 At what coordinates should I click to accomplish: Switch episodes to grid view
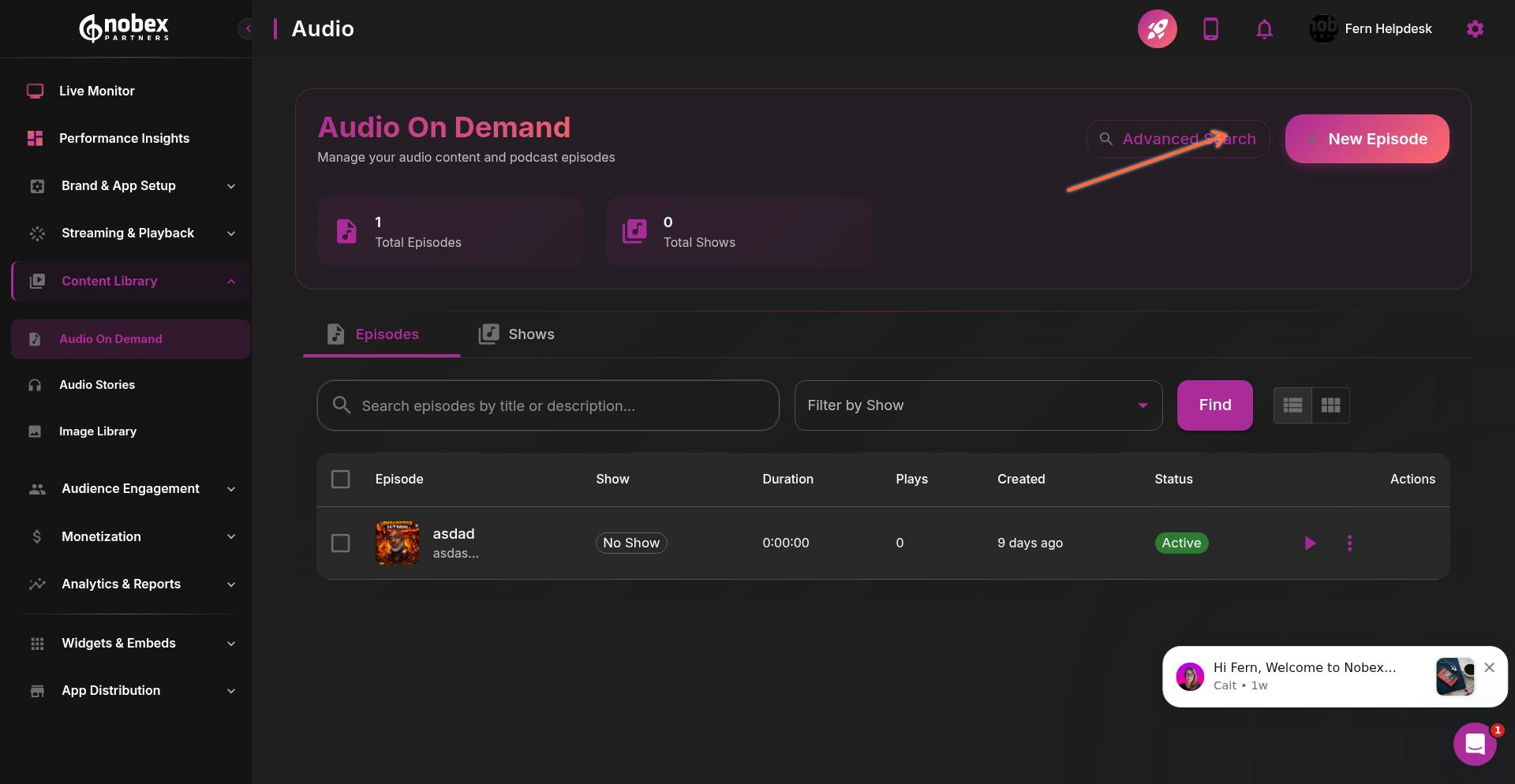click(x=1330, y=405)
